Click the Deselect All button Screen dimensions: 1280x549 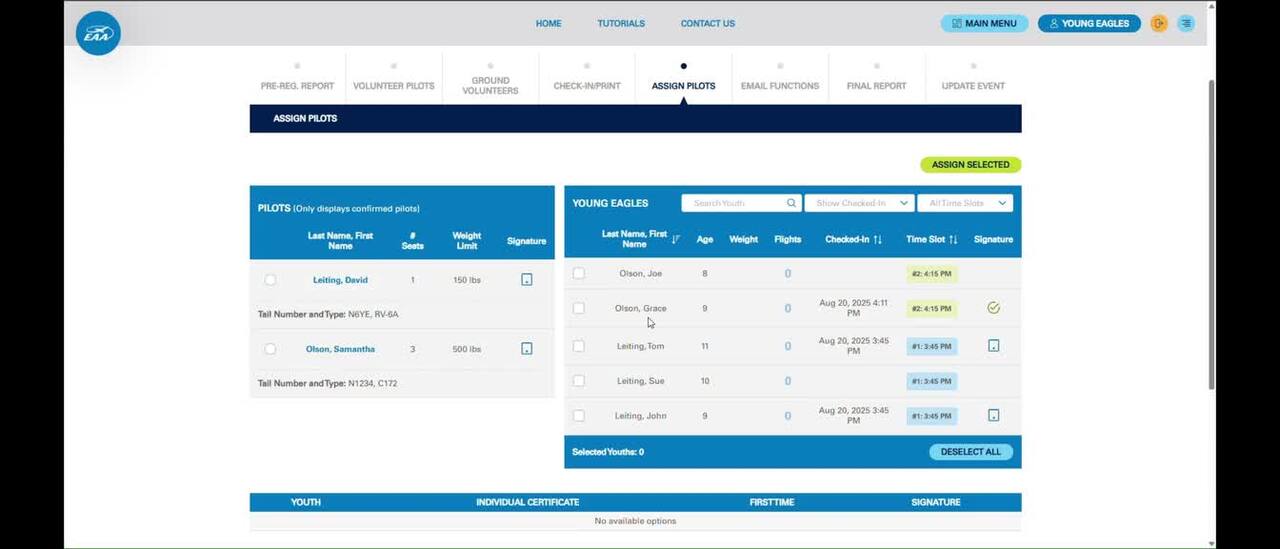970,452
